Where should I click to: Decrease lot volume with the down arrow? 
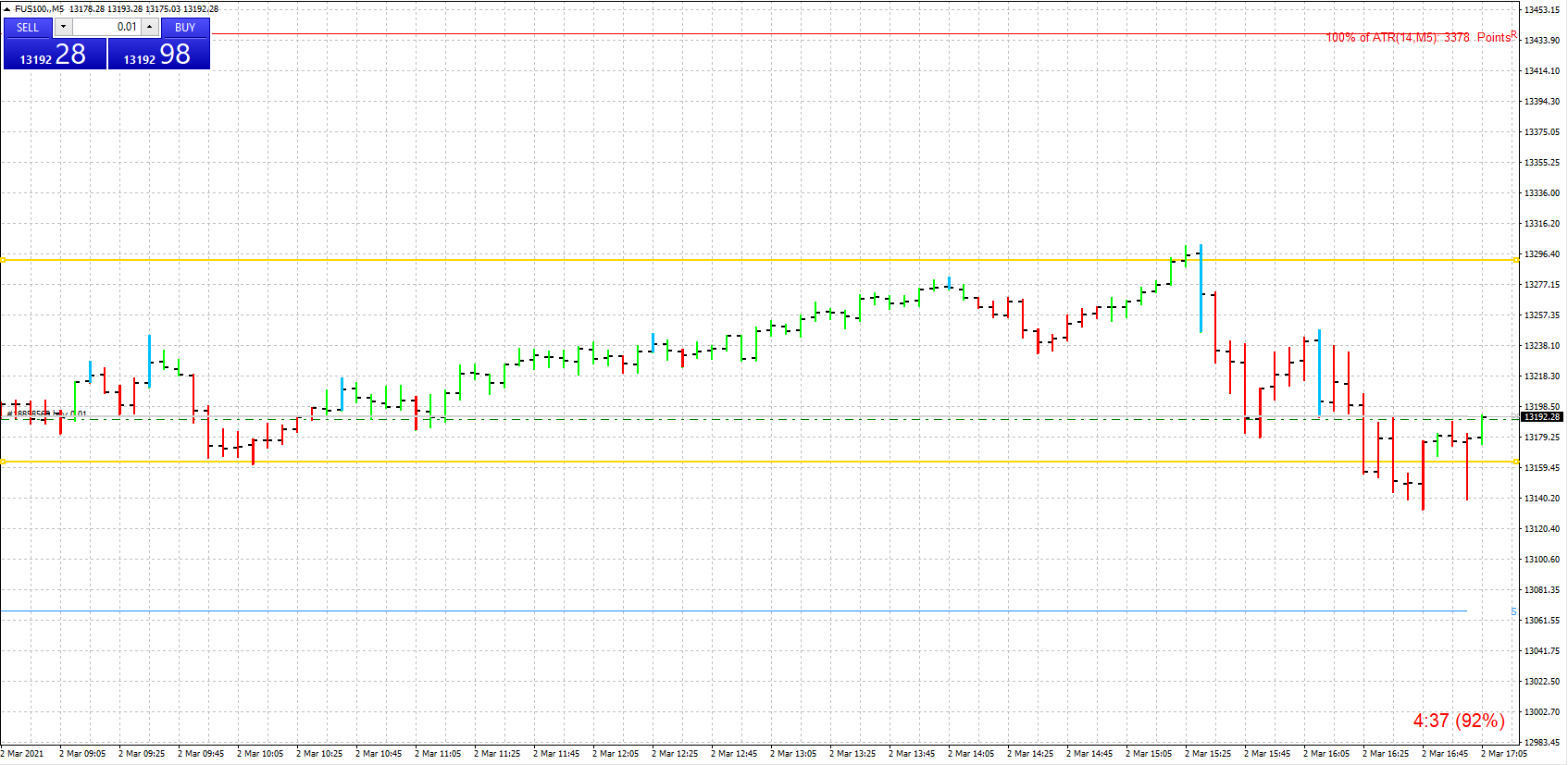(x=63, y=27)
